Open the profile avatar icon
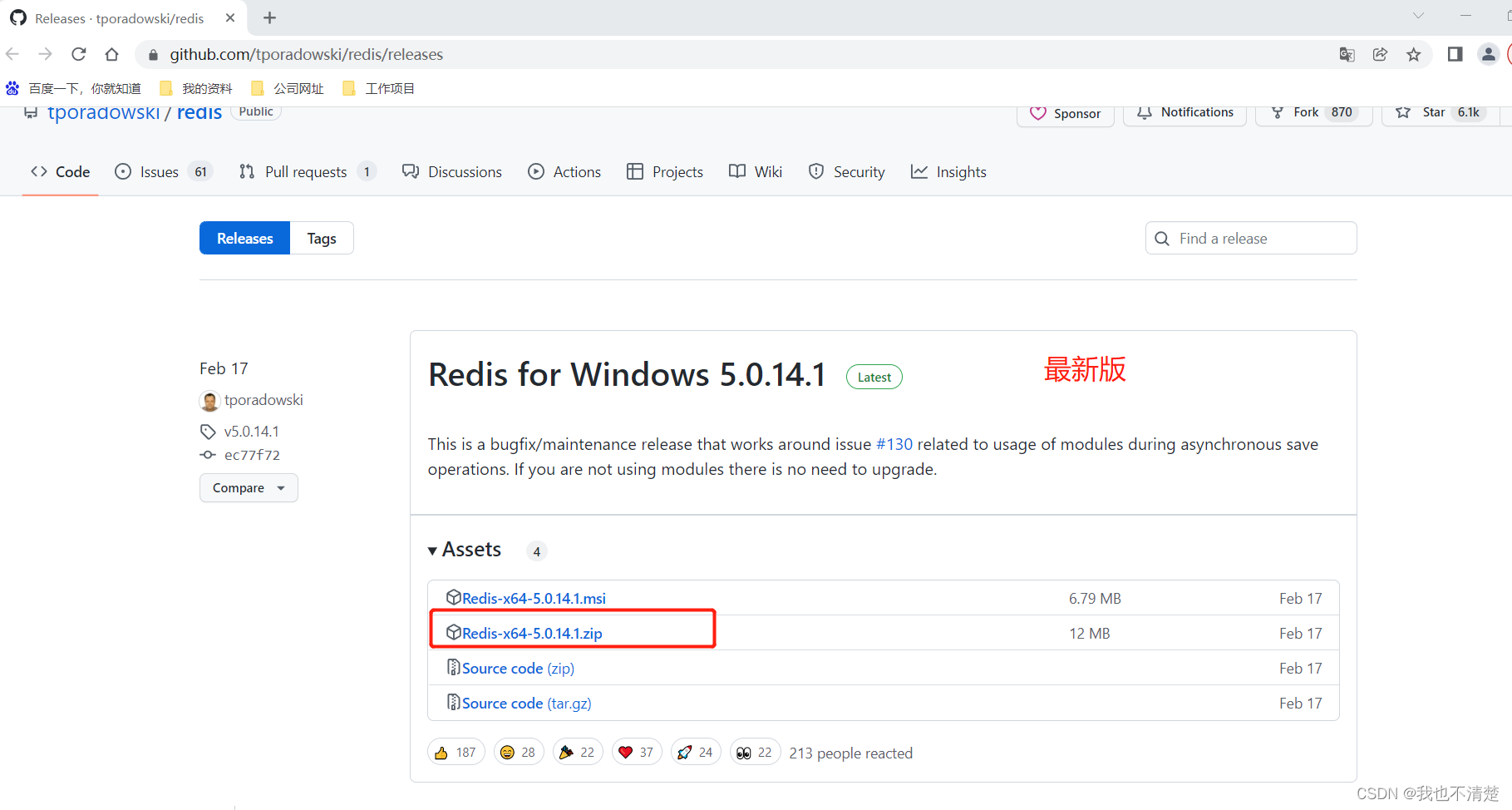1512x810 pixels. [1488, 54]
